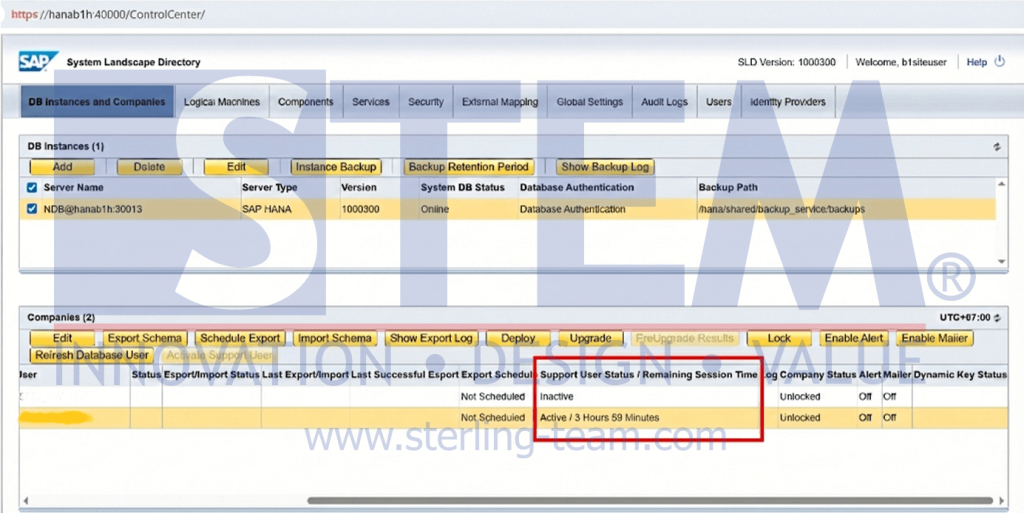Uncheck the NDB@hanab1h:30013 row checkbox
Viewport: 1024px width, 513px height.
[x=31, y=210]
